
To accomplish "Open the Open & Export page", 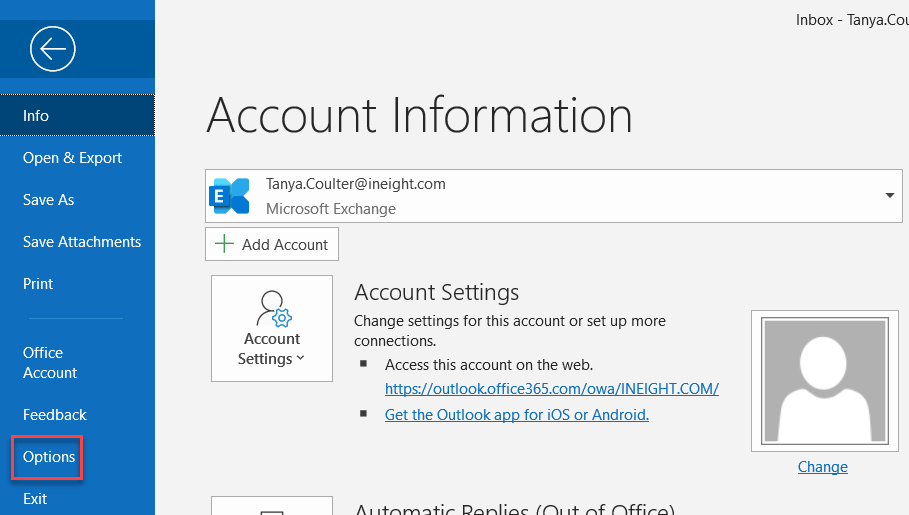I will pyautogui.click(x=72, y=158).
